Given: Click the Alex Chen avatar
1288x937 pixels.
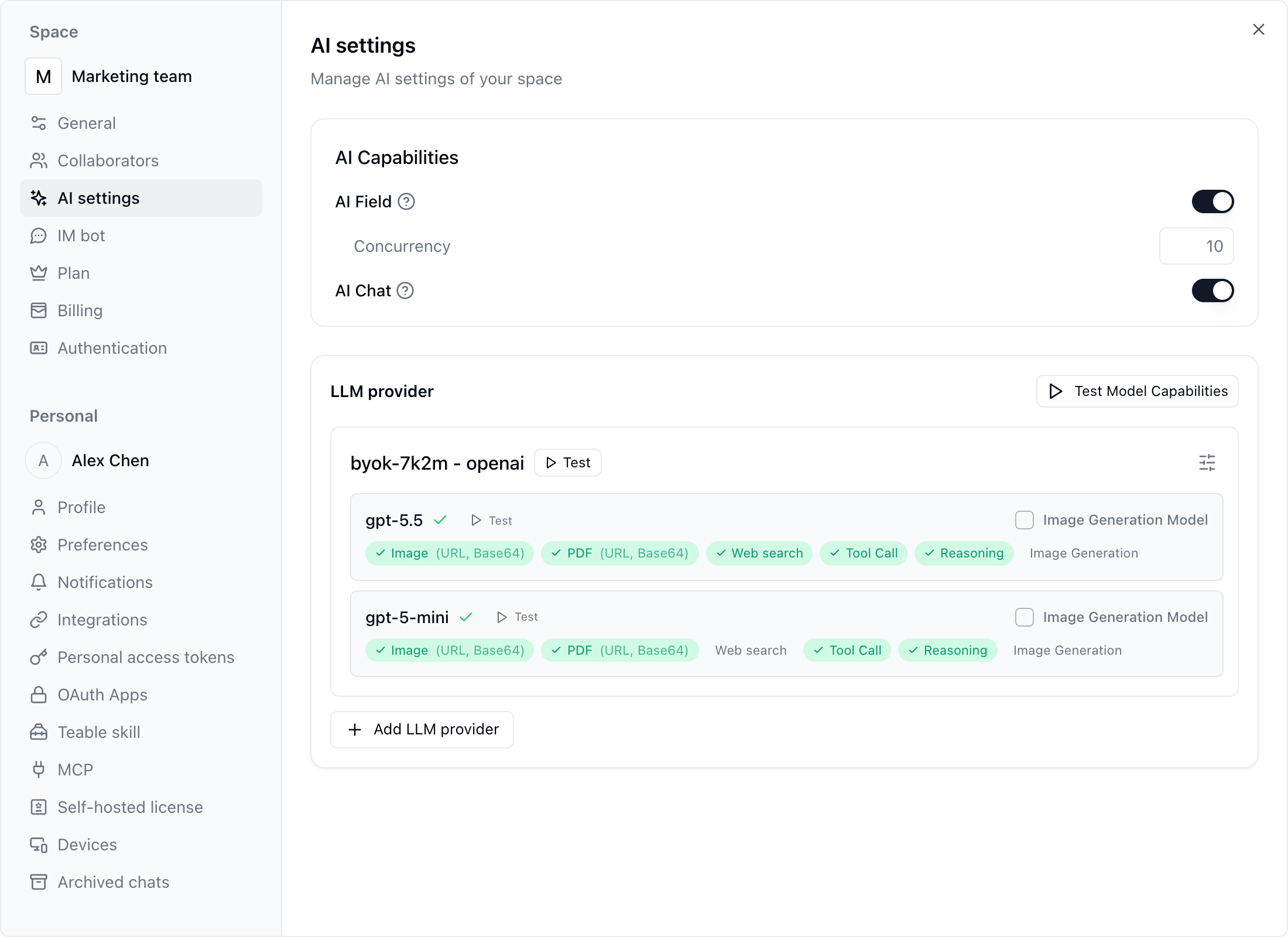Looking at the screenshot, I should [43, 460].
